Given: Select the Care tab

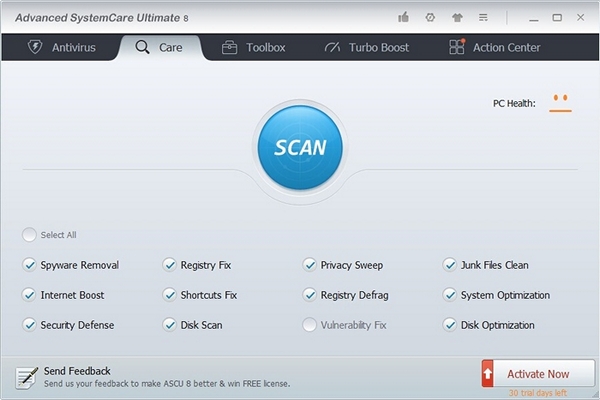Looking at the screenshot, I should 159,47.
